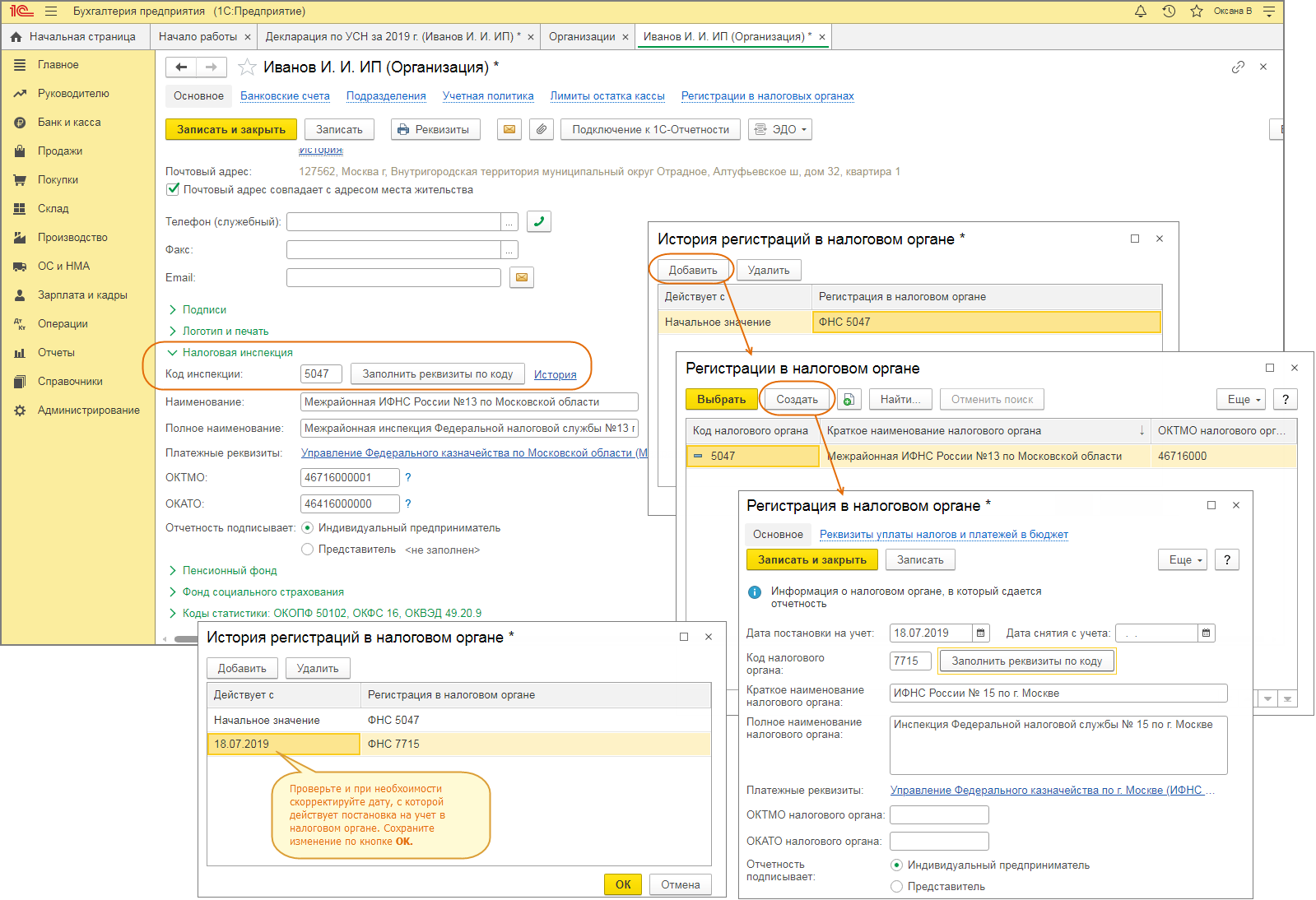Open Покупки section in sidebar
The image size is (1316, 900).
(58, 180)
